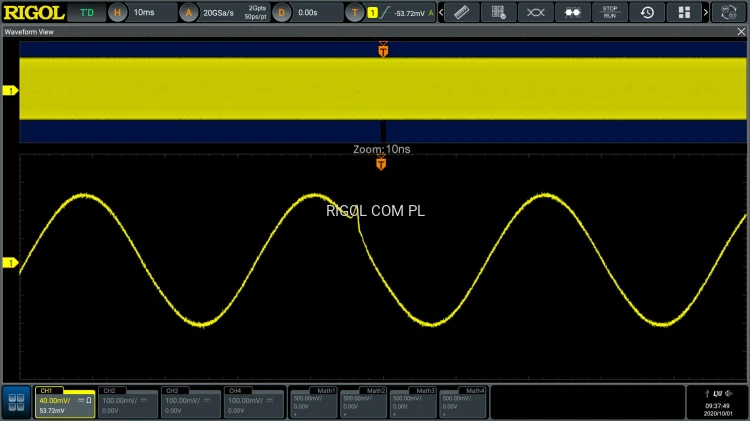The image size is (750, 421).
Task: Click the 2Gpts memory depth readout
Action: pyautogui.click(x=256, y=8)
